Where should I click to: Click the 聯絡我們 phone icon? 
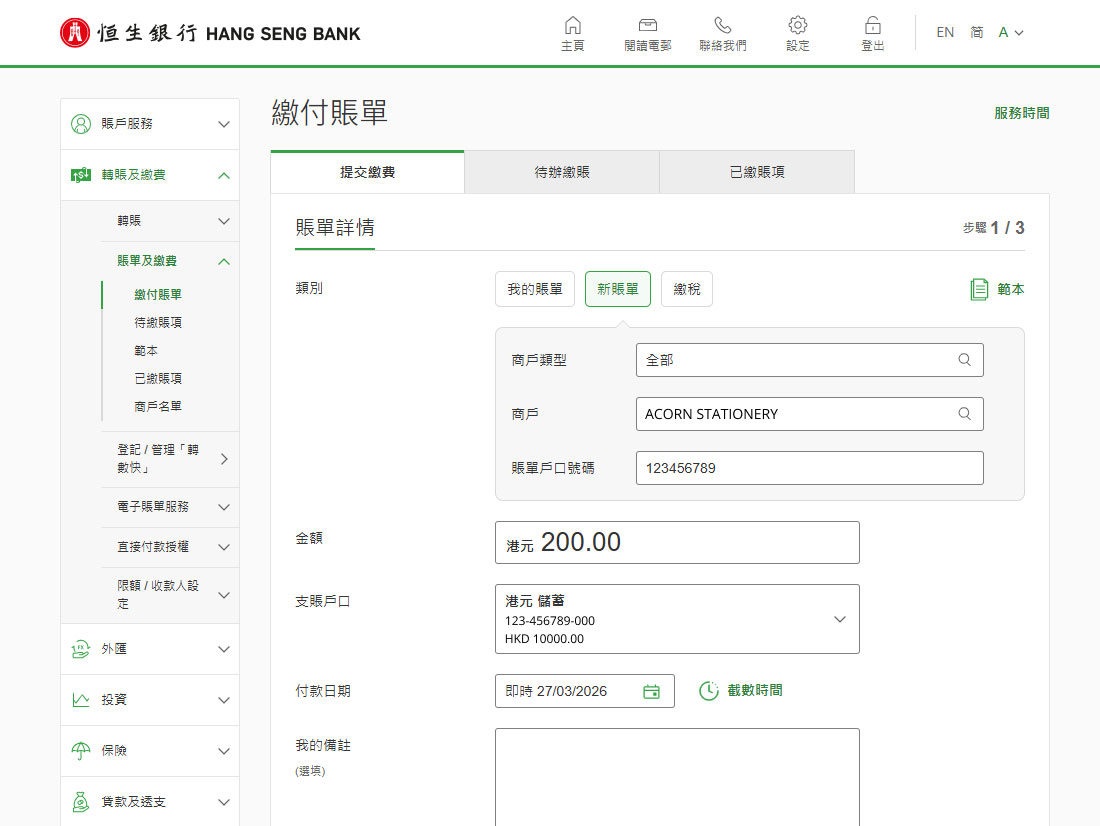[723, 25]
